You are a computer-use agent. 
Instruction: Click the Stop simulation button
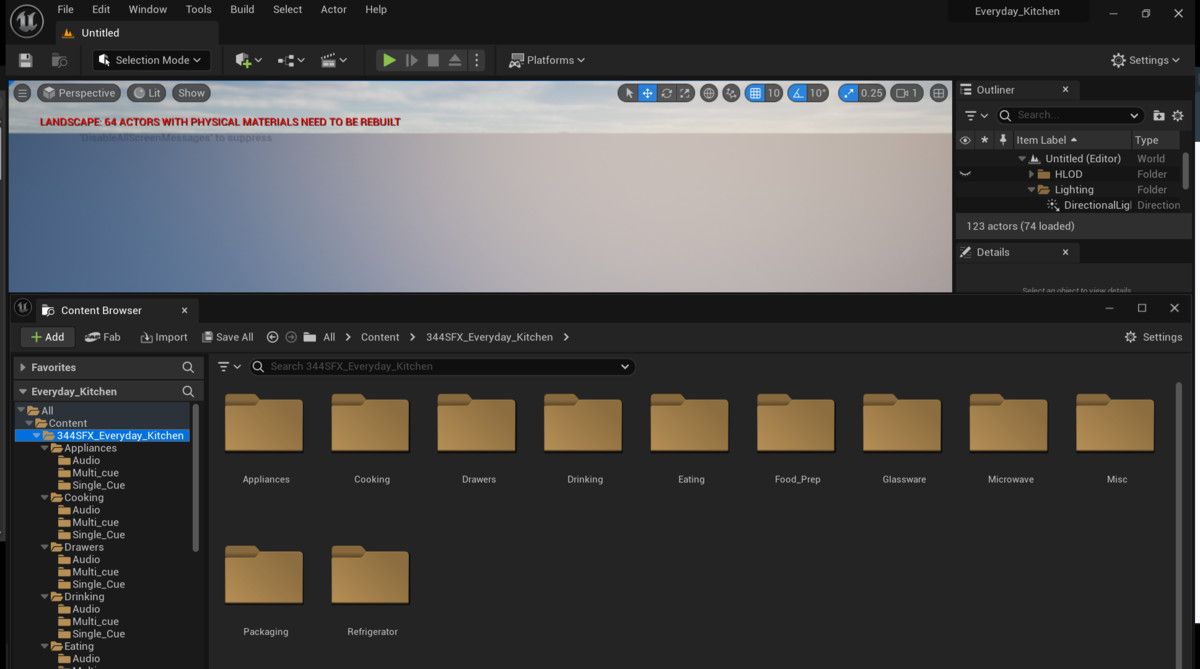[433, 60]
